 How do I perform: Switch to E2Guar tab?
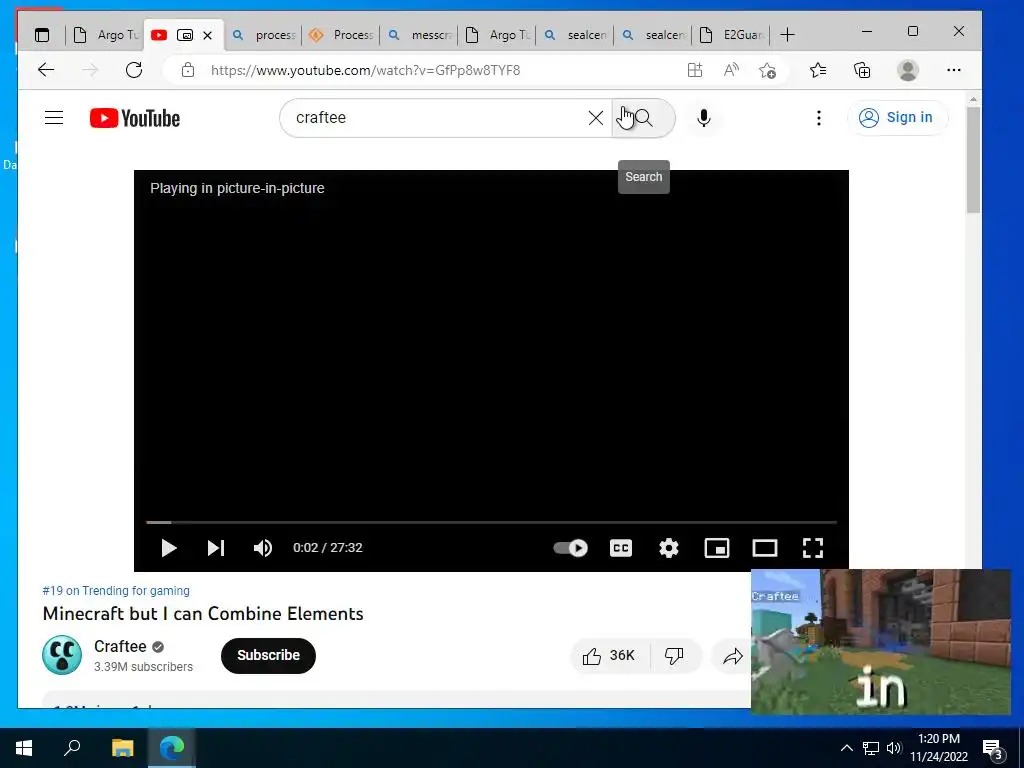pyautogui.click(x=731, y=35)
